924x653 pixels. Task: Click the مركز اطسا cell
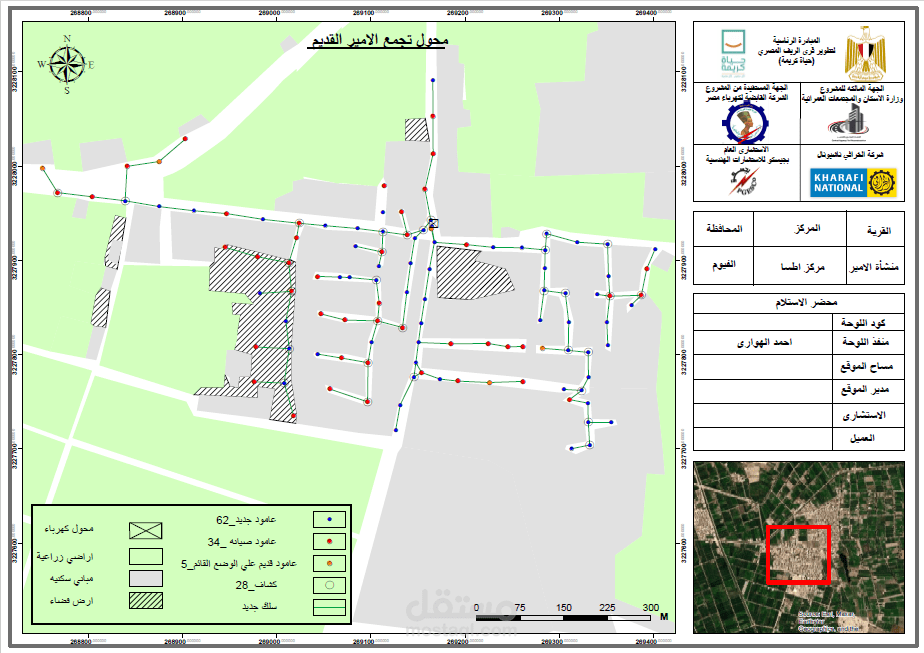802,267
